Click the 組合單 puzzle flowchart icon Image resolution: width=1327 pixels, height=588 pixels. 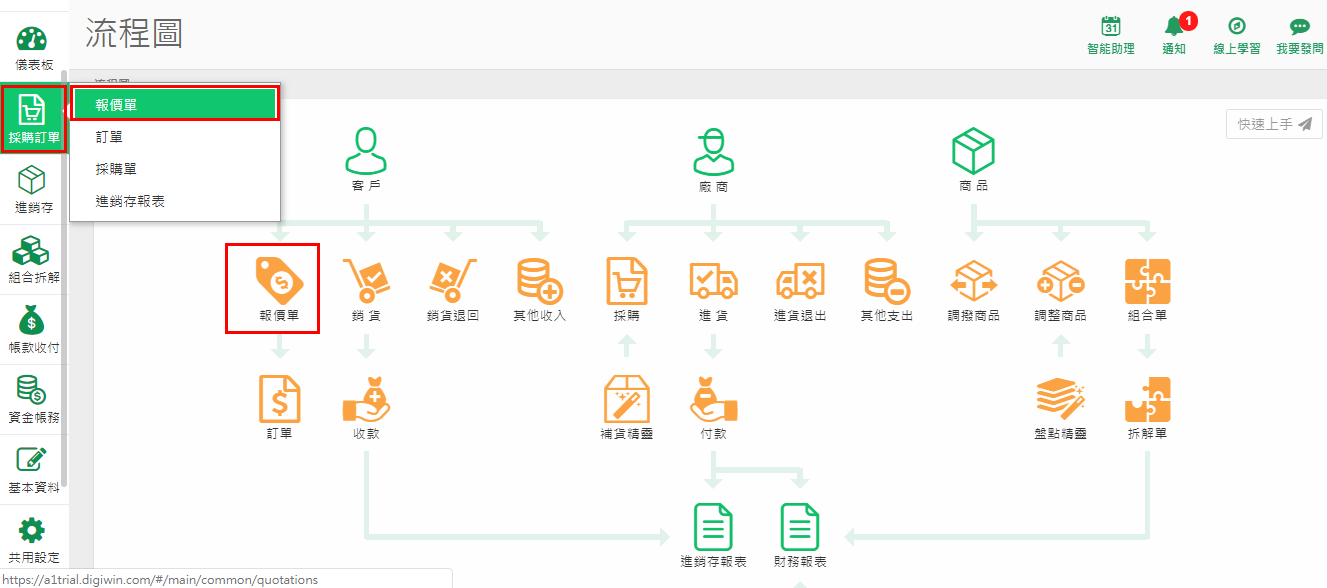click(1147, 281)
